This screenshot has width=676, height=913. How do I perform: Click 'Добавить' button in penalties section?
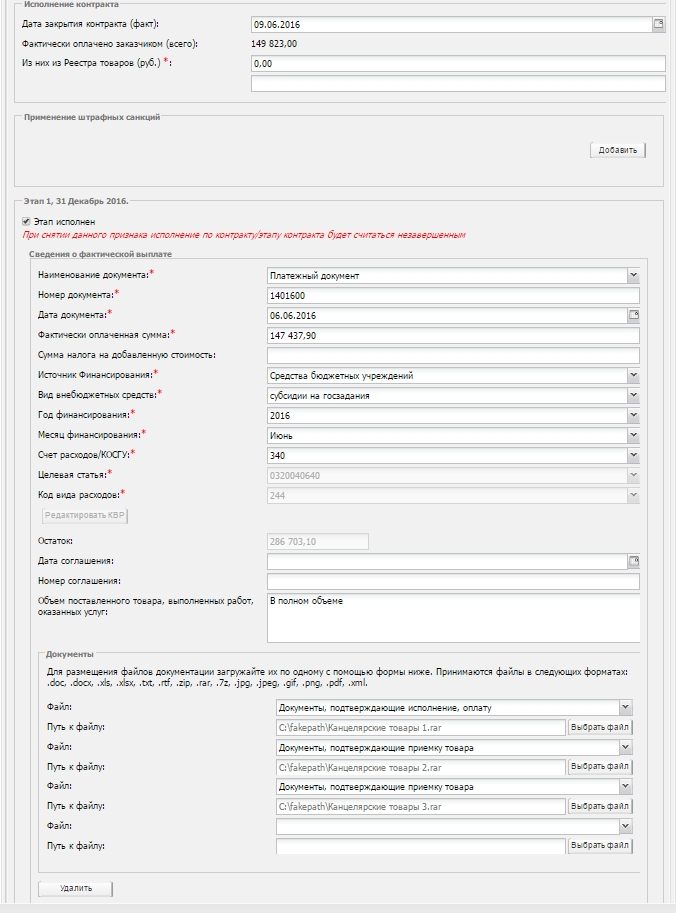click(618, 150)
